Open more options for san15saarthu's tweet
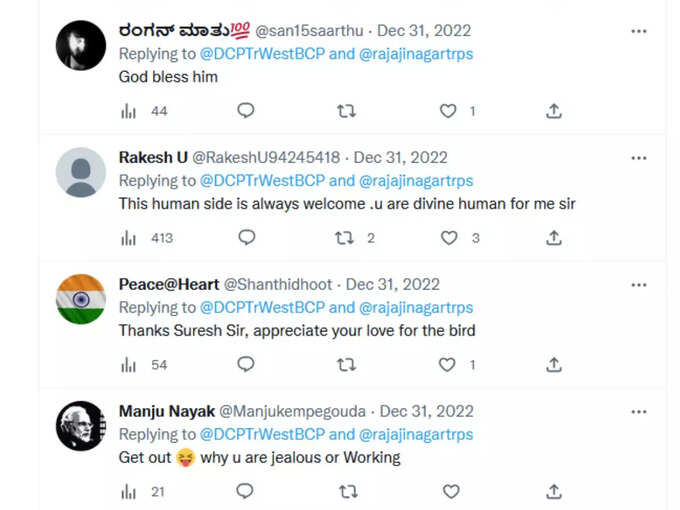680x510 pixels. 639,31
